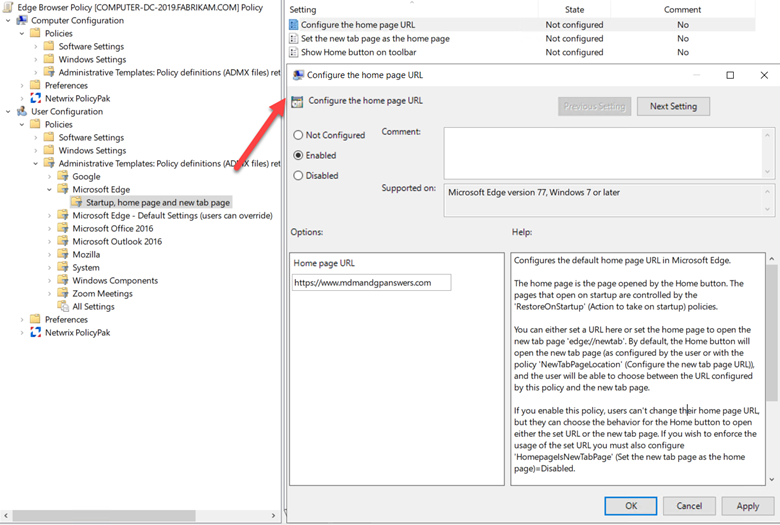This screenshot has width=780, height=525.
Task: Click the Windows Settings folder icon under User Configuration
Action: point(49,150)
